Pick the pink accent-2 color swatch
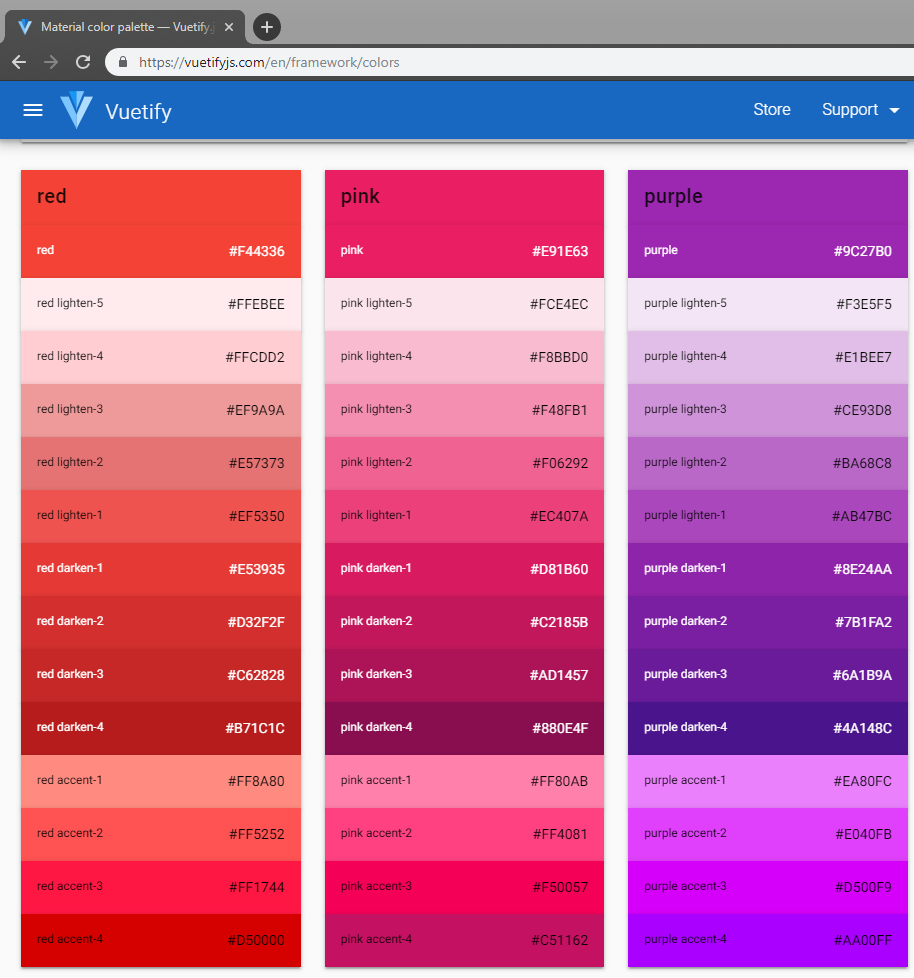Image resolution: width=914 pixels, height=978 pixels. (x=464, y=834)
